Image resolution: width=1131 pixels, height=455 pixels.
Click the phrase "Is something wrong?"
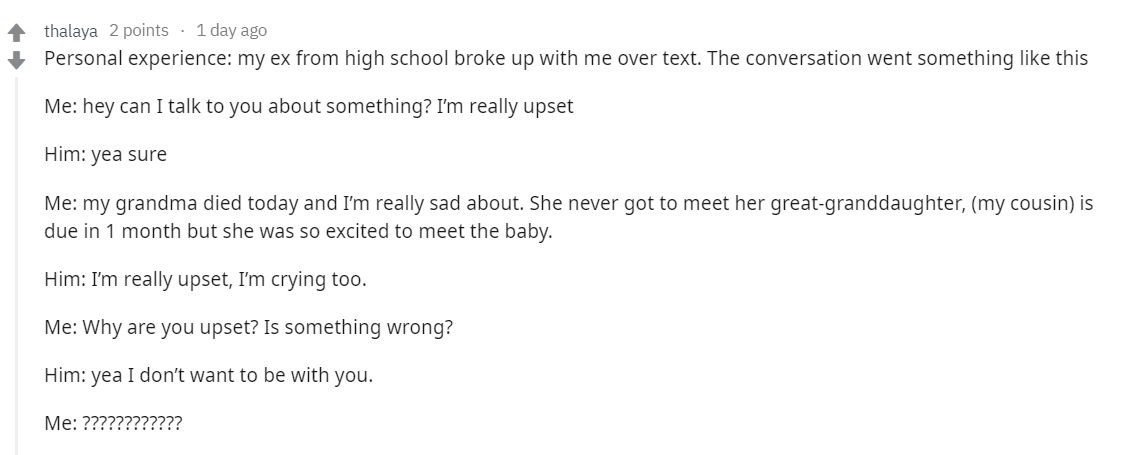(x=358, y=328)
